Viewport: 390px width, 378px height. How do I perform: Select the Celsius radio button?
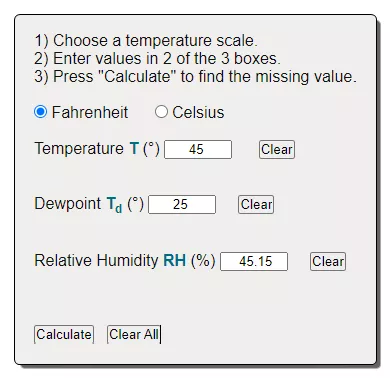[x=161, y=112]
